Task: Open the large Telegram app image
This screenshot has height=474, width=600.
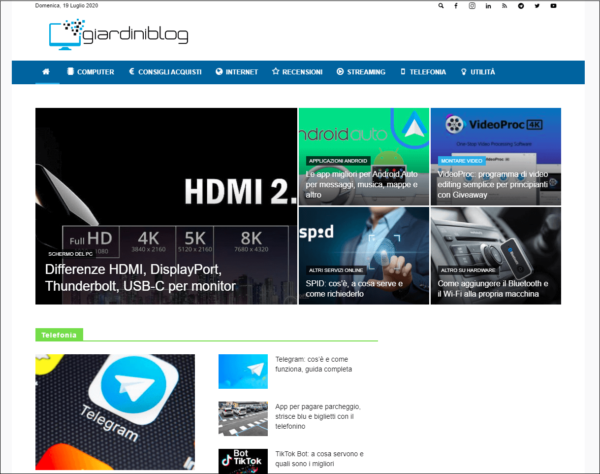Action: pyautogui.click(x=115, y=412)
